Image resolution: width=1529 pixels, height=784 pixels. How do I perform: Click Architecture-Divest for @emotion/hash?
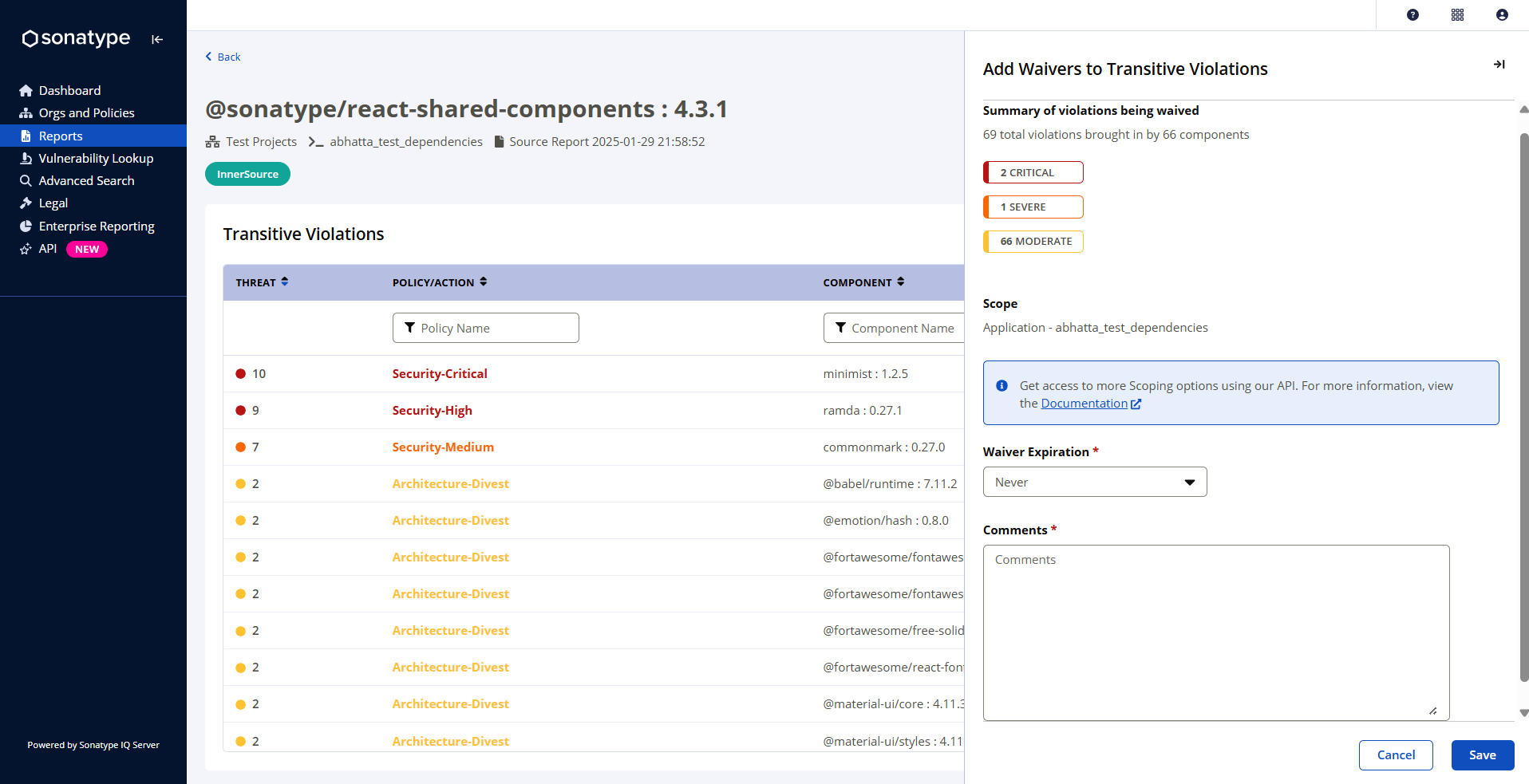[450, 521]
